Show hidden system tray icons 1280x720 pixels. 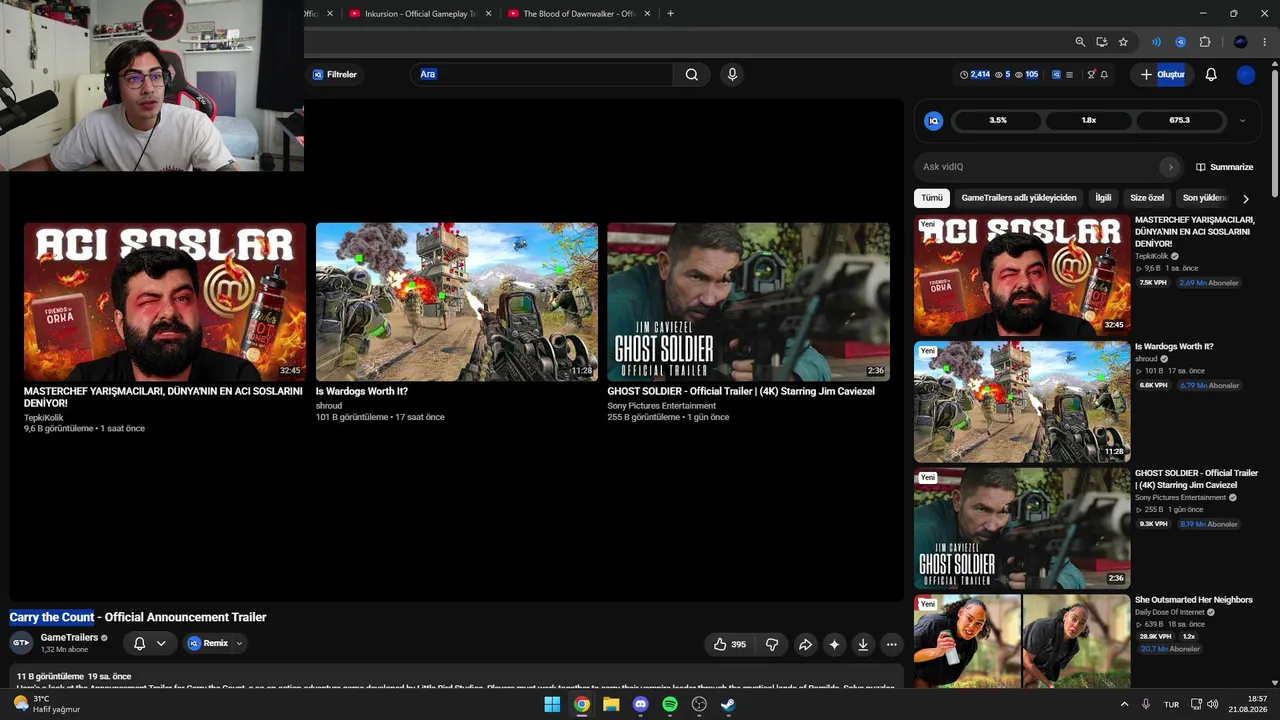tap(1124, 704)
